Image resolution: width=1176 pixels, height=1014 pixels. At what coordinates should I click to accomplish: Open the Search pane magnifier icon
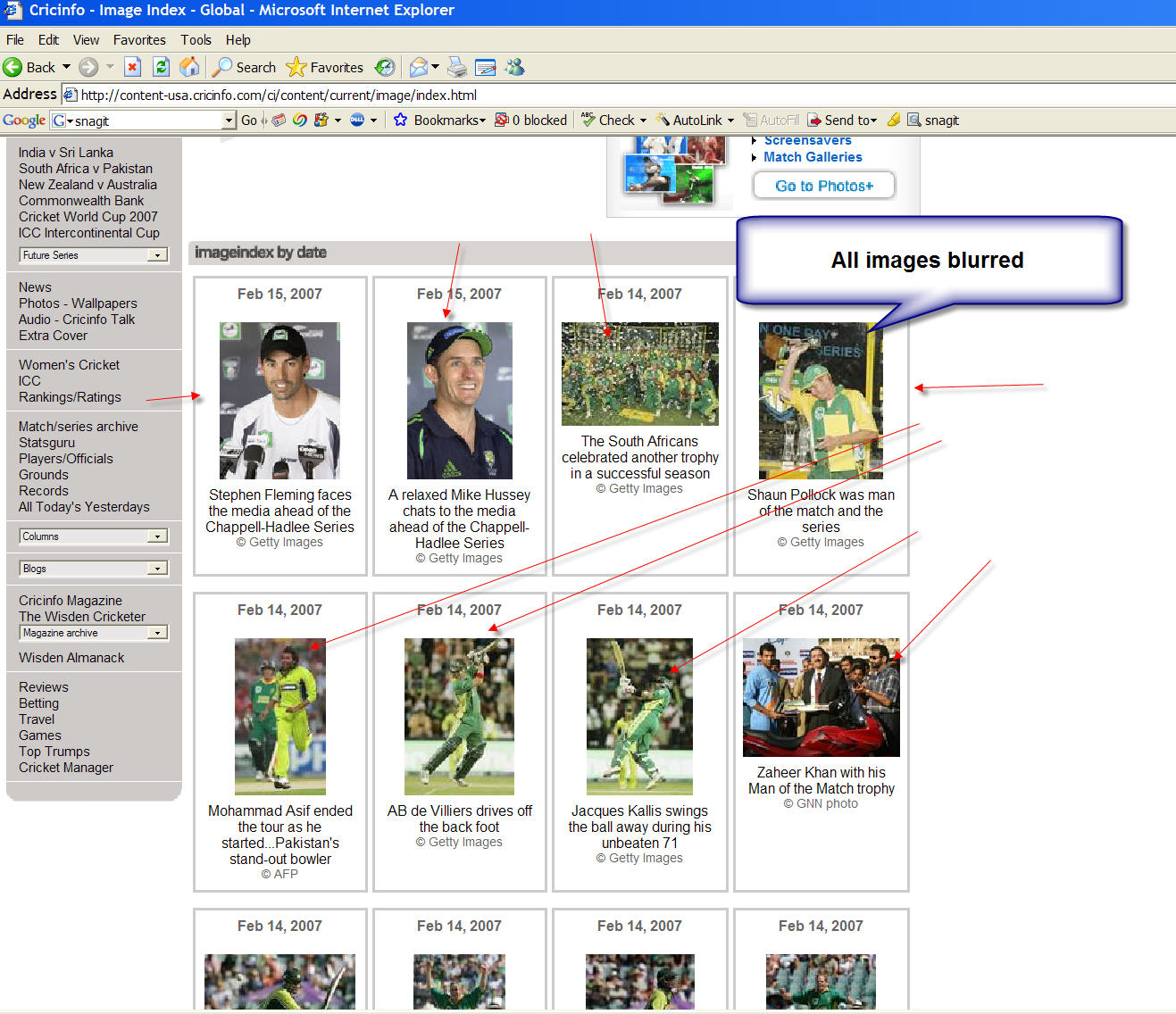pos(222,67)
